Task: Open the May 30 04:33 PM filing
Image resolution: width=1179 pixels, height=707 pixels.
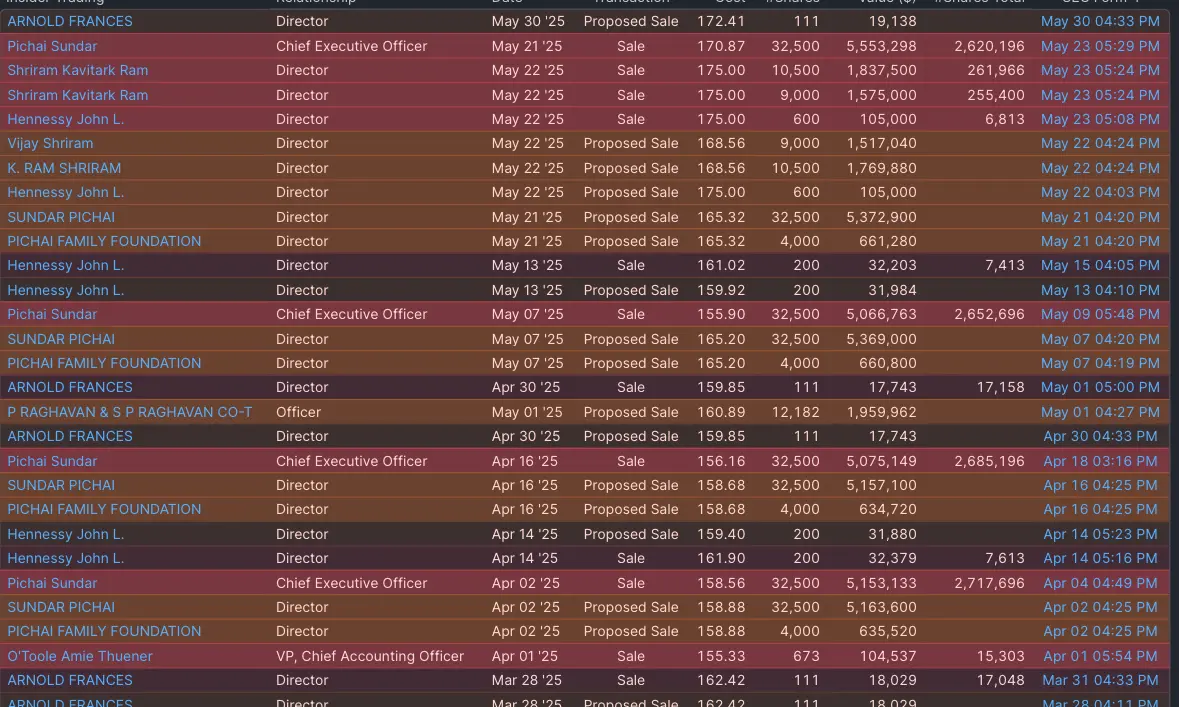Action: [1100, 21]
